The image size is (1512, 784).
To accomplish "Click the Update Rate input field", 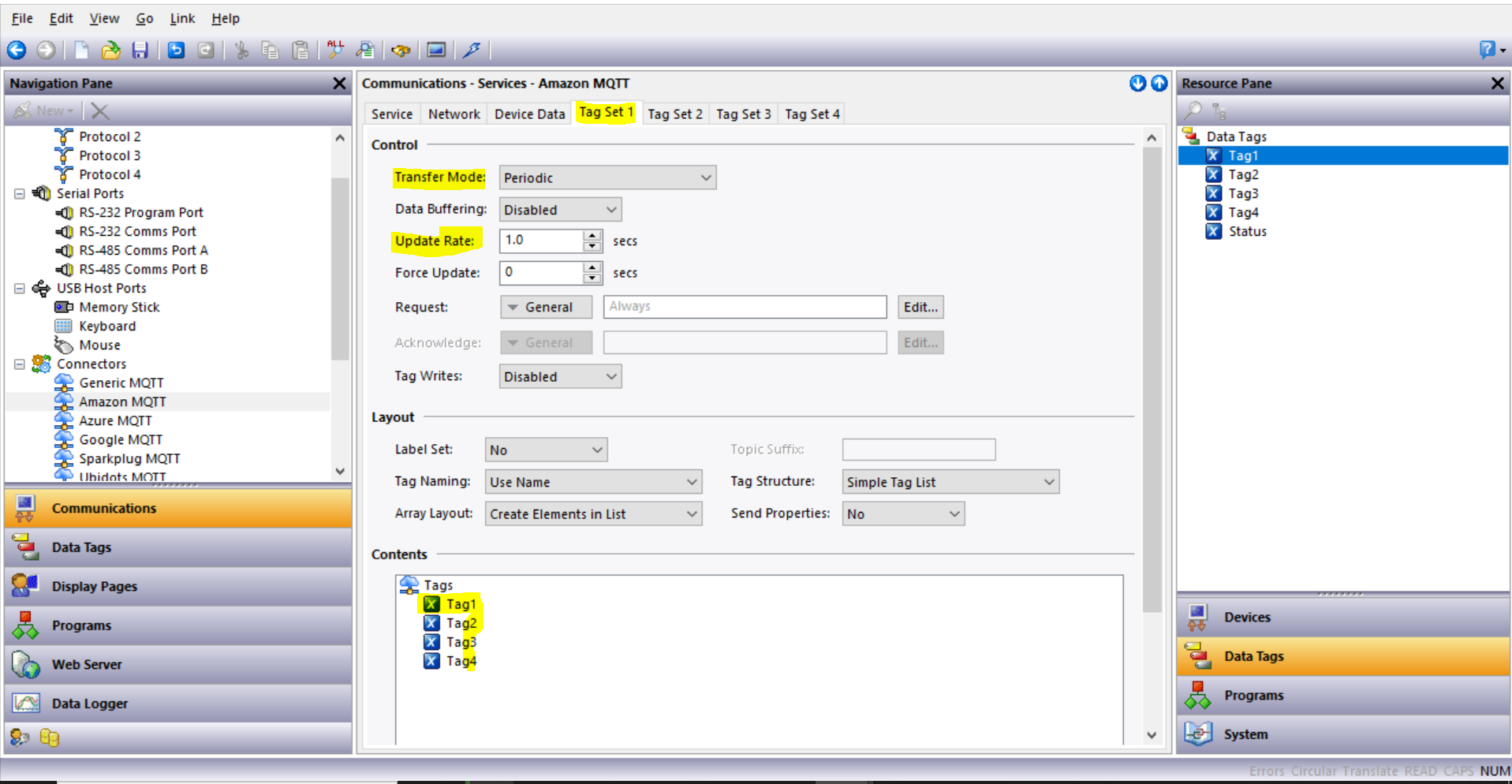I will point(542,241).
